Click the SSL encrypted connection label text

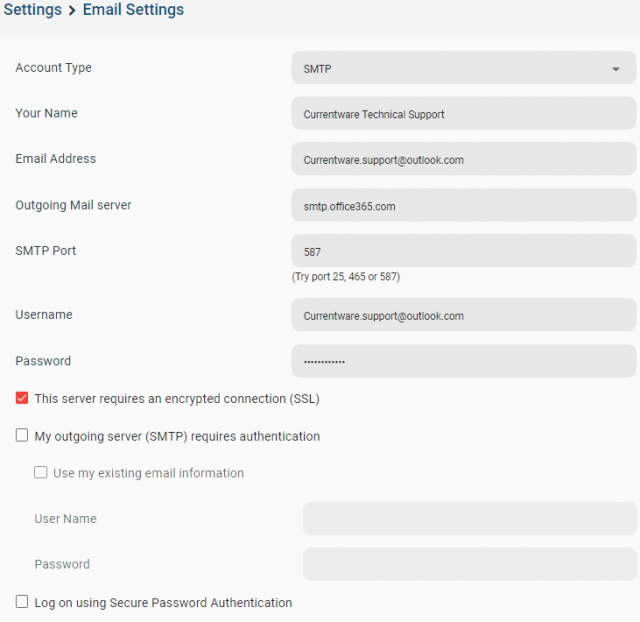click(x=177, y=399)
